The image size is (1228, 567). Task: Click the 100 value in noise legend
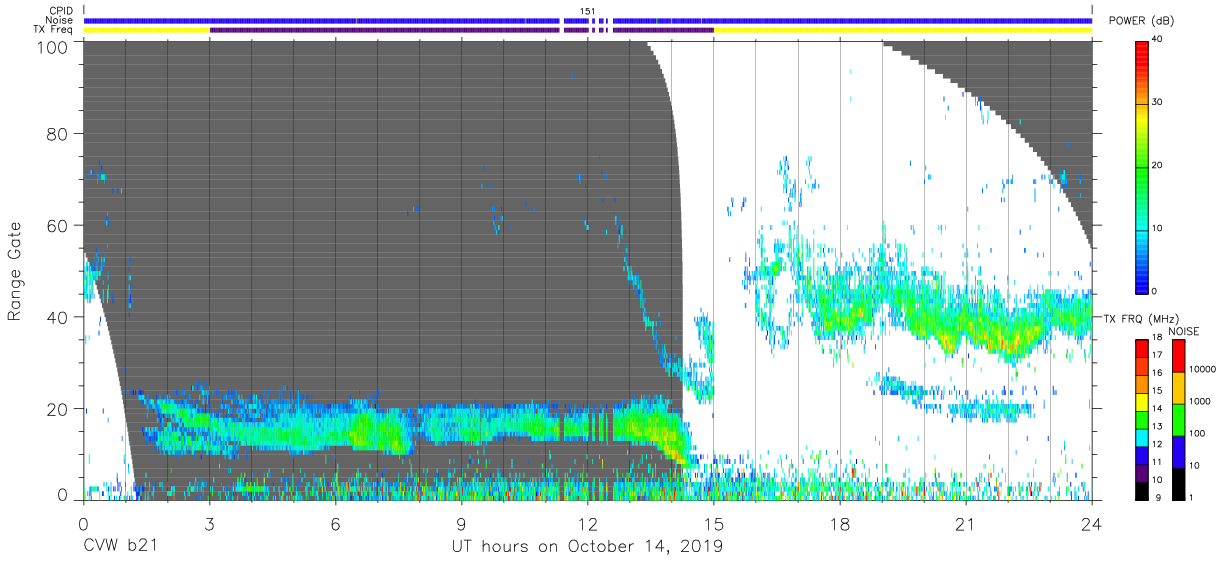pyautogui.click(x=1197, y=433)
